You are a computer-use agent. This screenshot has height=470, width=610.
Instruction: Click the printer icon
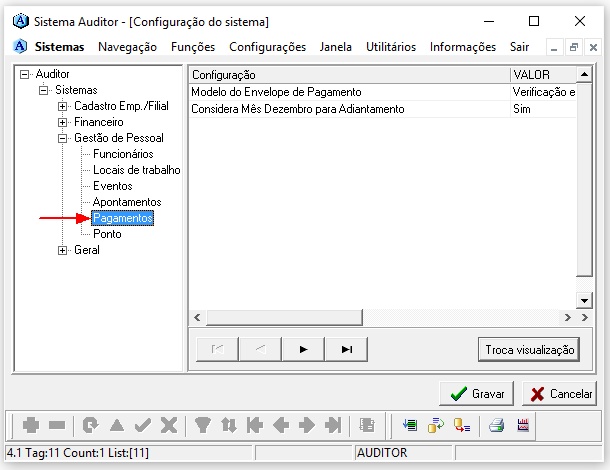click(497, 425)
